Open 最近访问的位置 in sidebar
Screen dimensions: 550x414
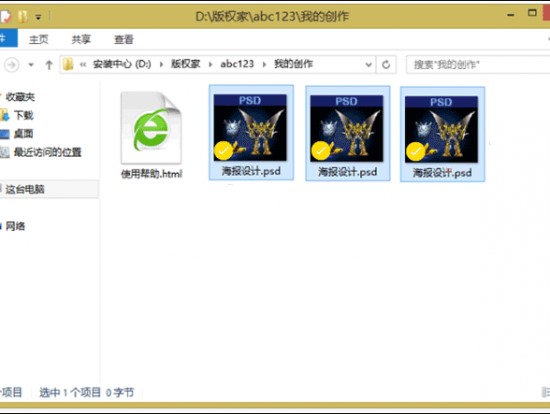pyautogui.click(x=48, y=152)
